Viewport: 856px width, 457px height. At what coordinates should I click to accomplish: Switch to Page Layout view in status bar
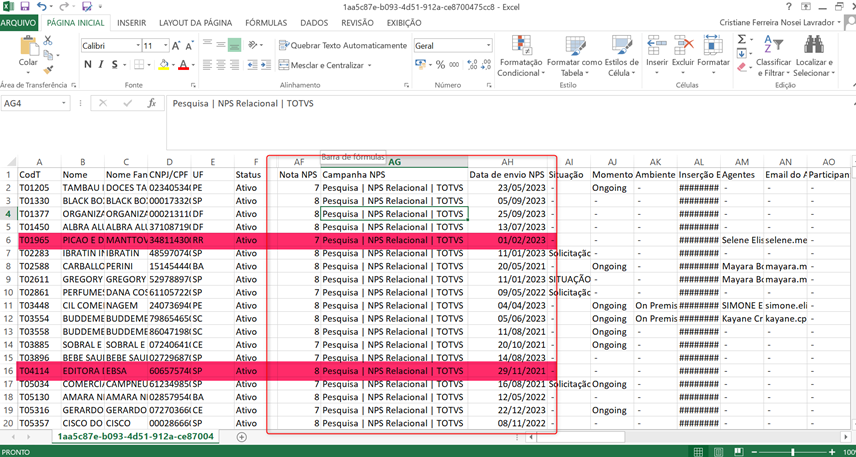(x=718, y=452)
